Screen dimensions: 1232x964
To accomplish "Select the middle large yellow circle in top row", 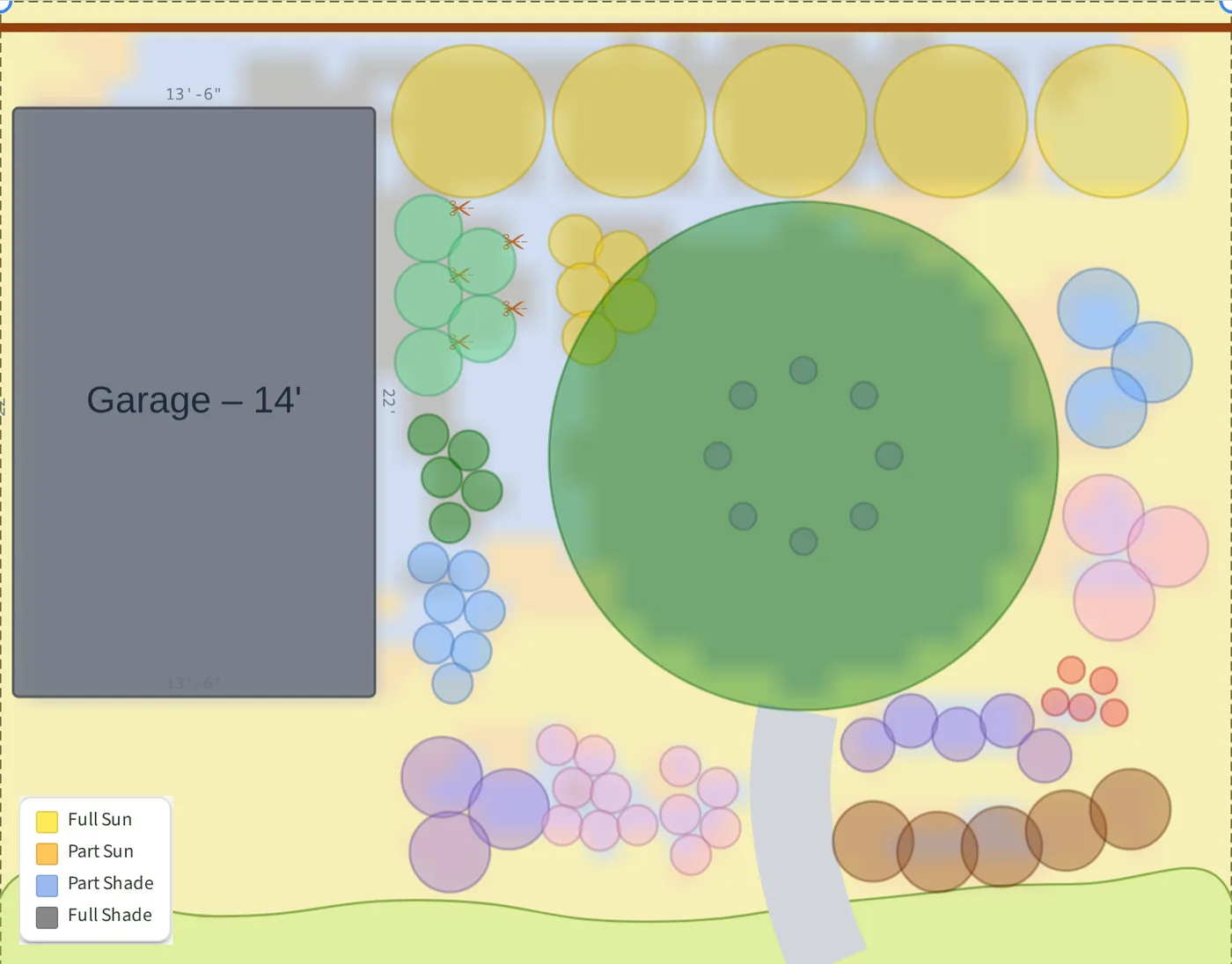I will pos(790,121).
